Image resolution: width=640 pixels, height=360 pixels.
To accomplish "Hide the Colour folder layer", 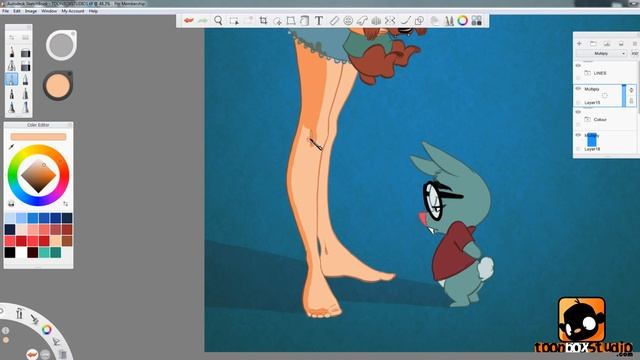I will point(578,112).
